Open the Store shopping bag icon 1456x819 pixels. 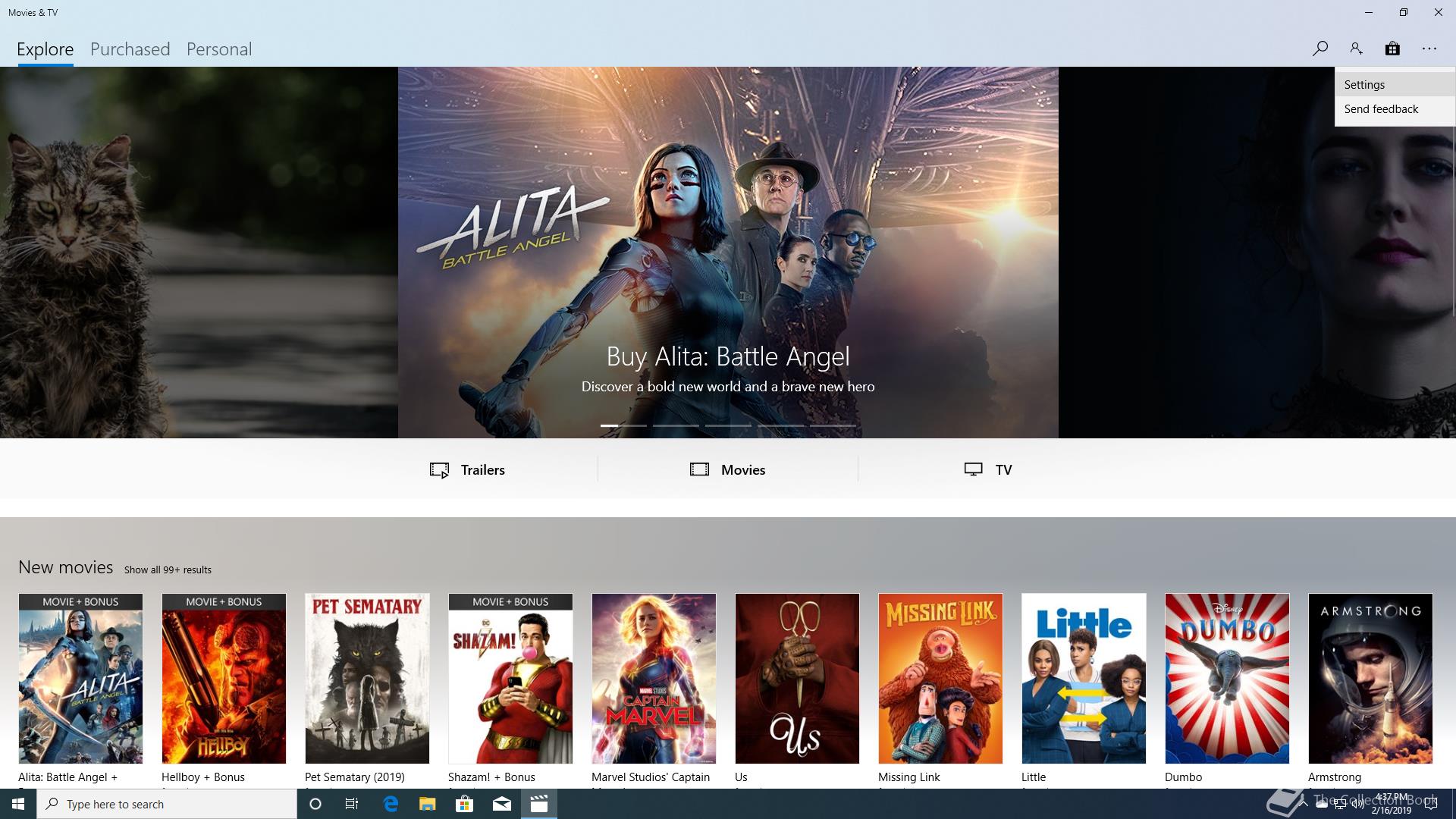click(x=1392, y=49)
